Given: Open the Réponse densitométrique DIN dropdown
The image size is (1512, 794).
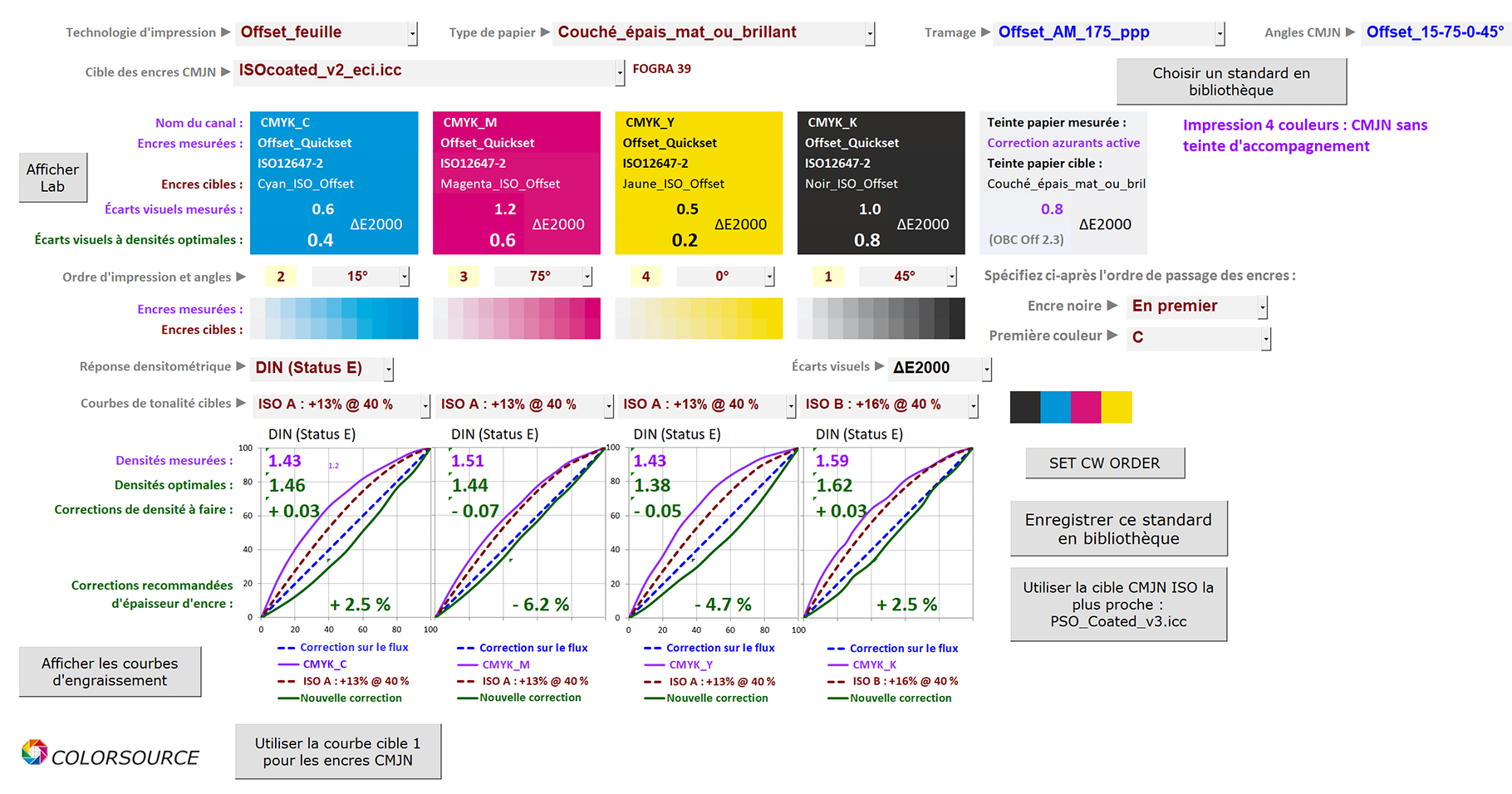Looking at the screenshot, I should pos(389,369).
